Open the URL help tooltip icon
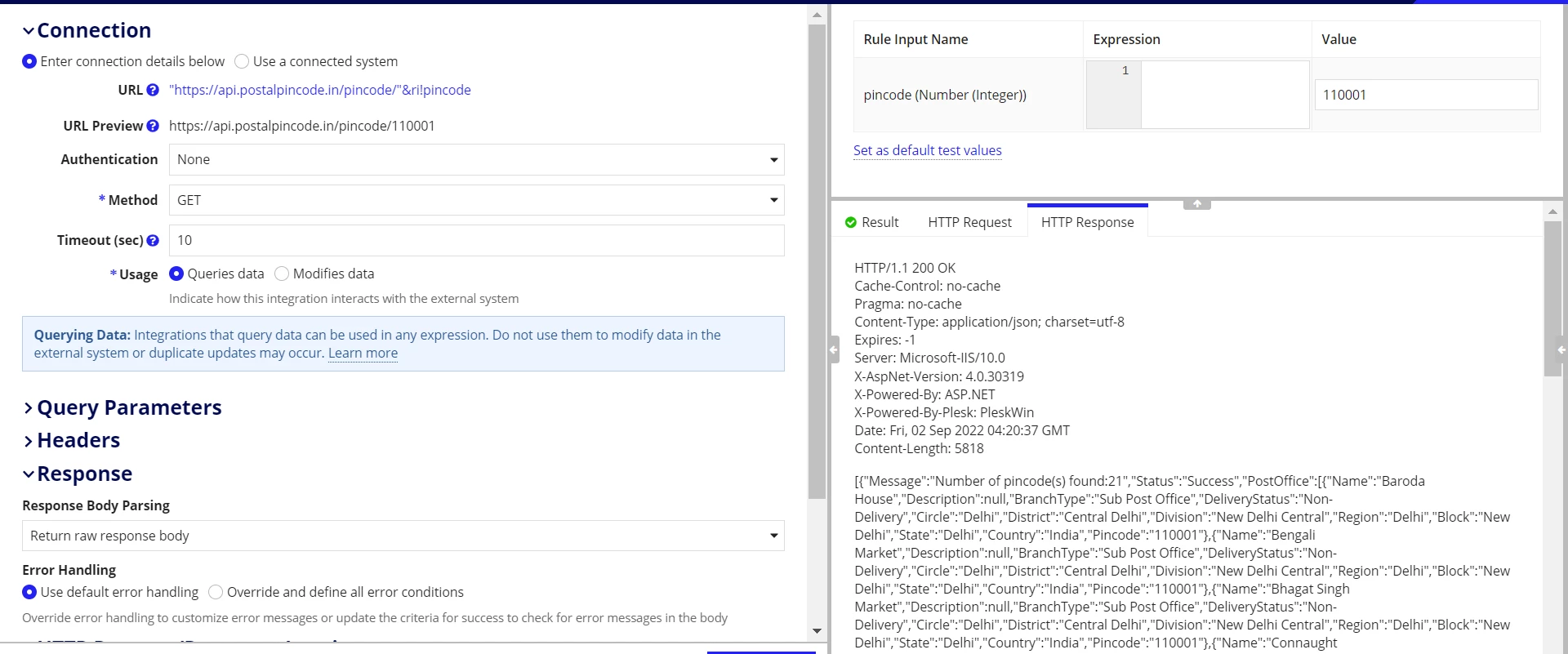The width and height of the screenshot is (1568, 654). click(x=153, y=90)
